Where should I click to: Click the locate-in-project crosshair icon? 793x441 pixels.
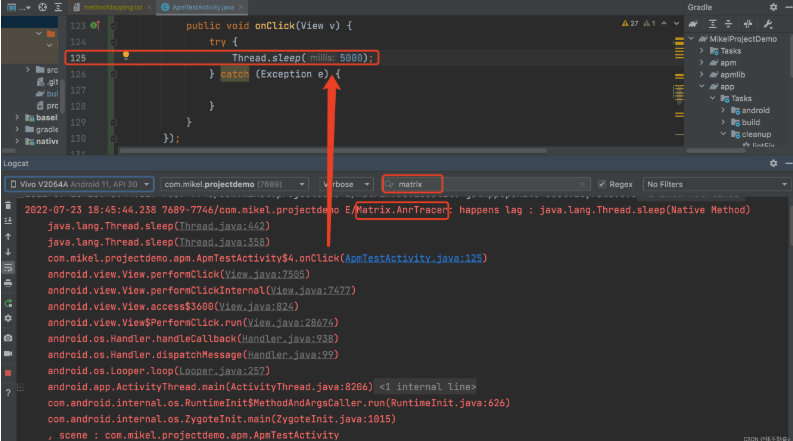click(x=42, y=7)
